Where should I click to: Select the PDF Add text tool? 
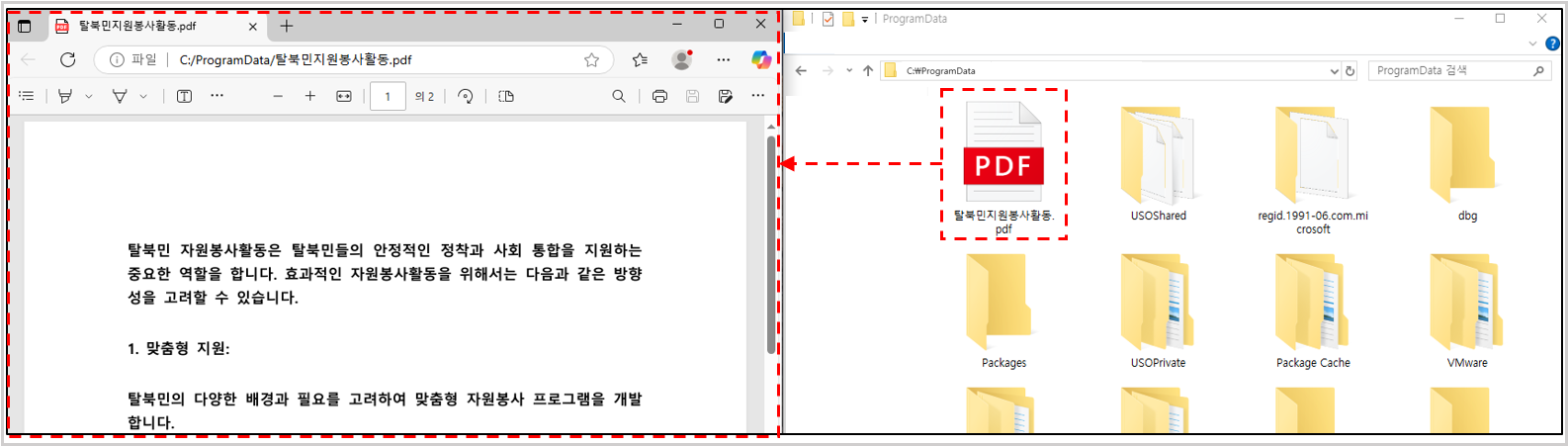pos(184,96)
